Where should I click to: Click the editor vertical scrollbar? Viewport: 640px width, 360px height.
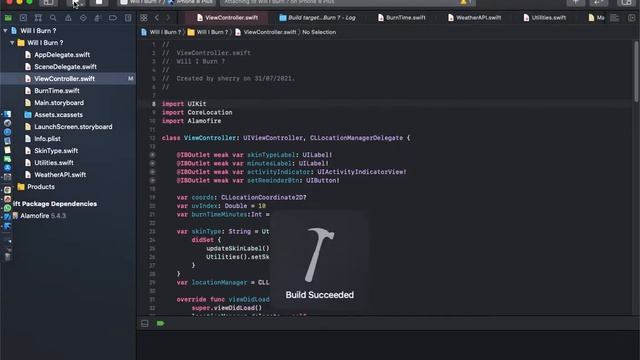tap(636, 71)
